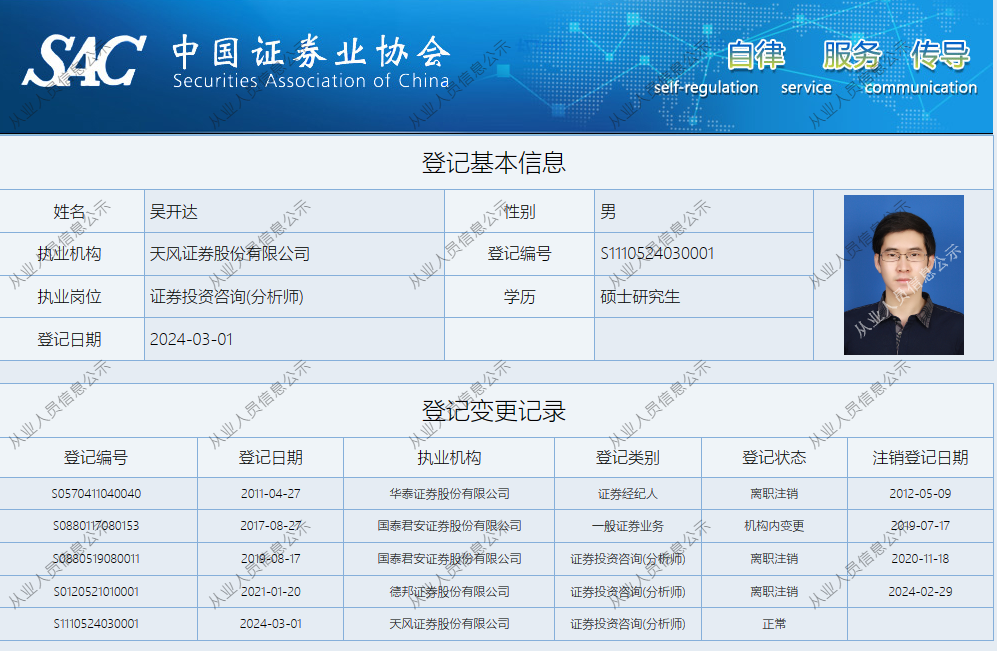Click the record number S0120521010001
This screenshot has width=997, height=651.
coord(96,593)
